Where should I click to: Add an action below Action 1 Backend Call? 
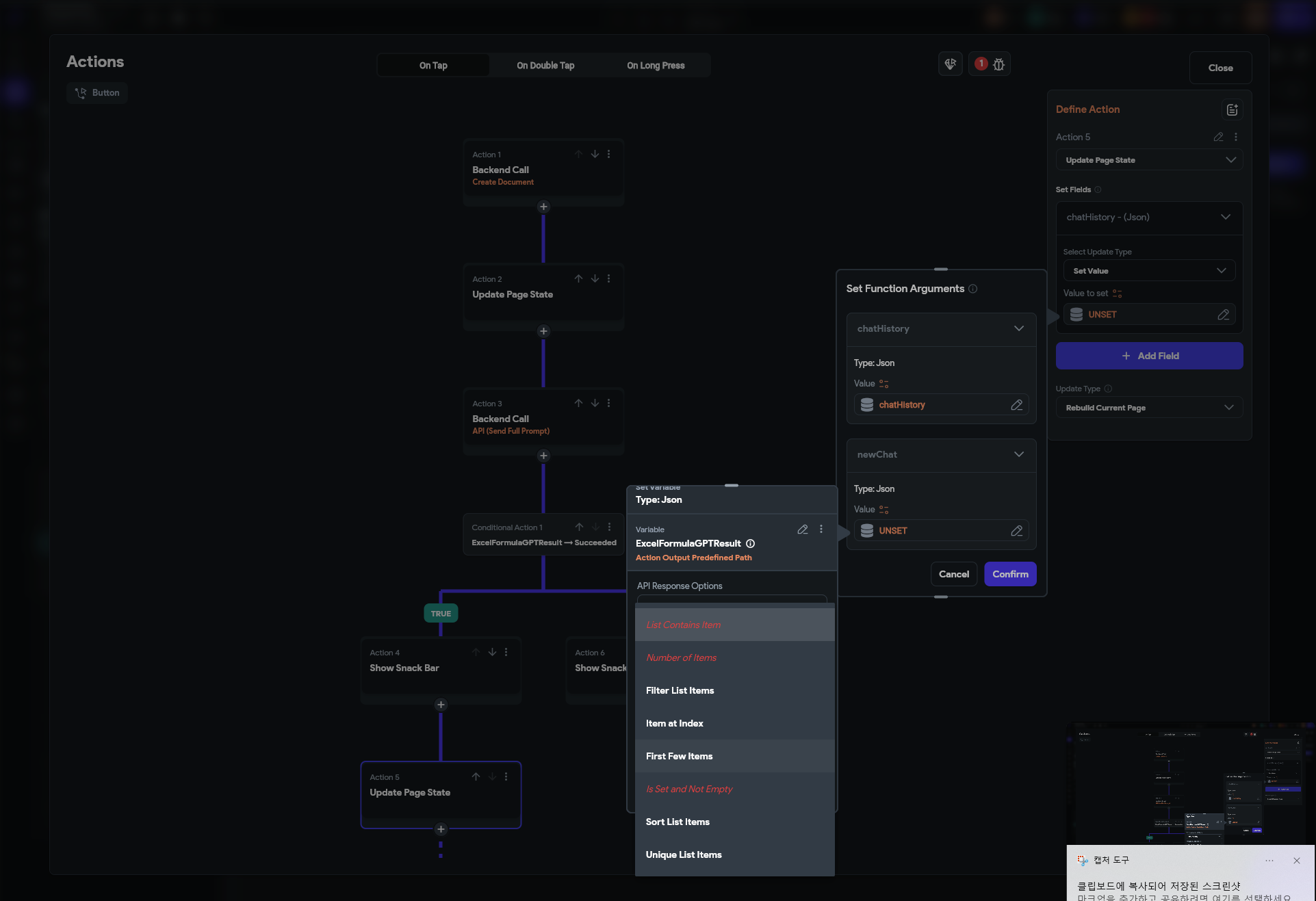click(543, 207)
